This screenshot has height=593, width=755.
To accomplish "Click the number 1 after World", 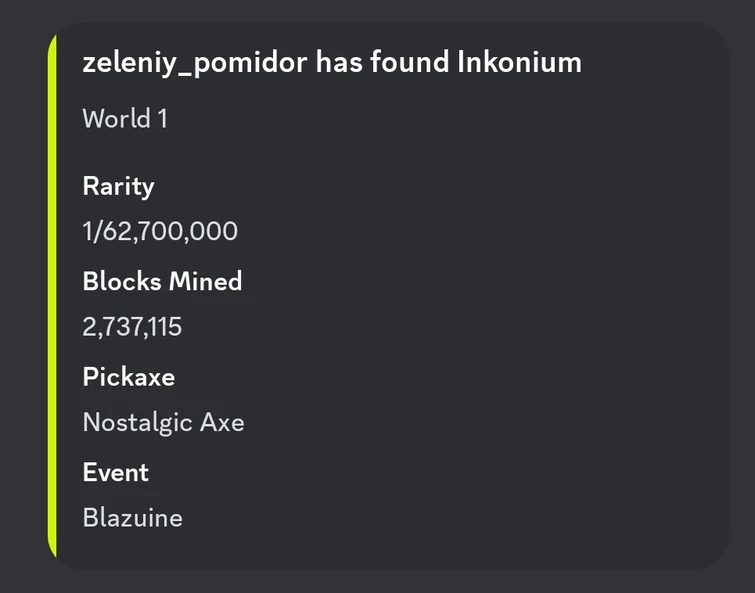I will coord(162,119).
